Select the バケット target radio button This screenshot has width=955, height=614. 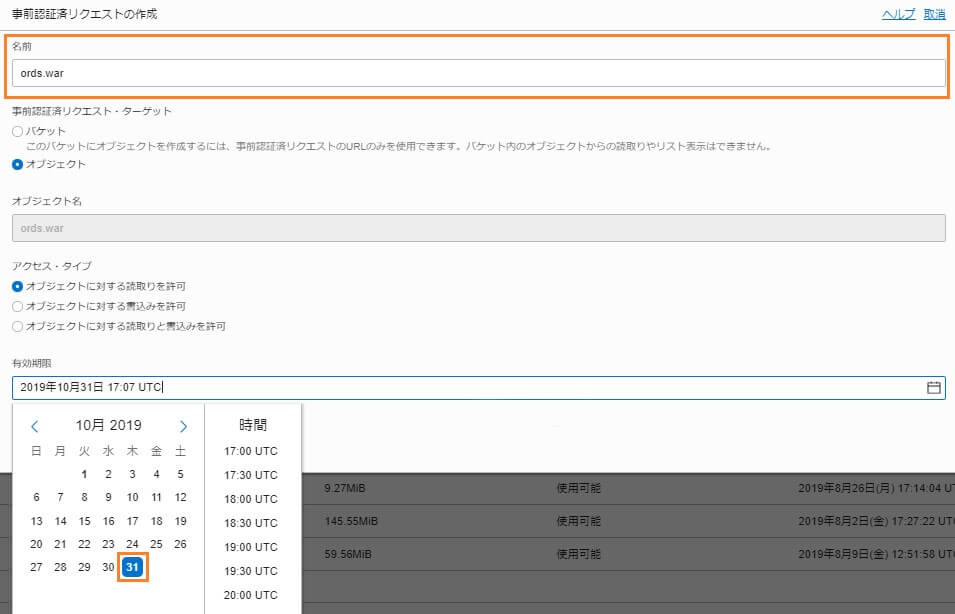coord(18,131)
